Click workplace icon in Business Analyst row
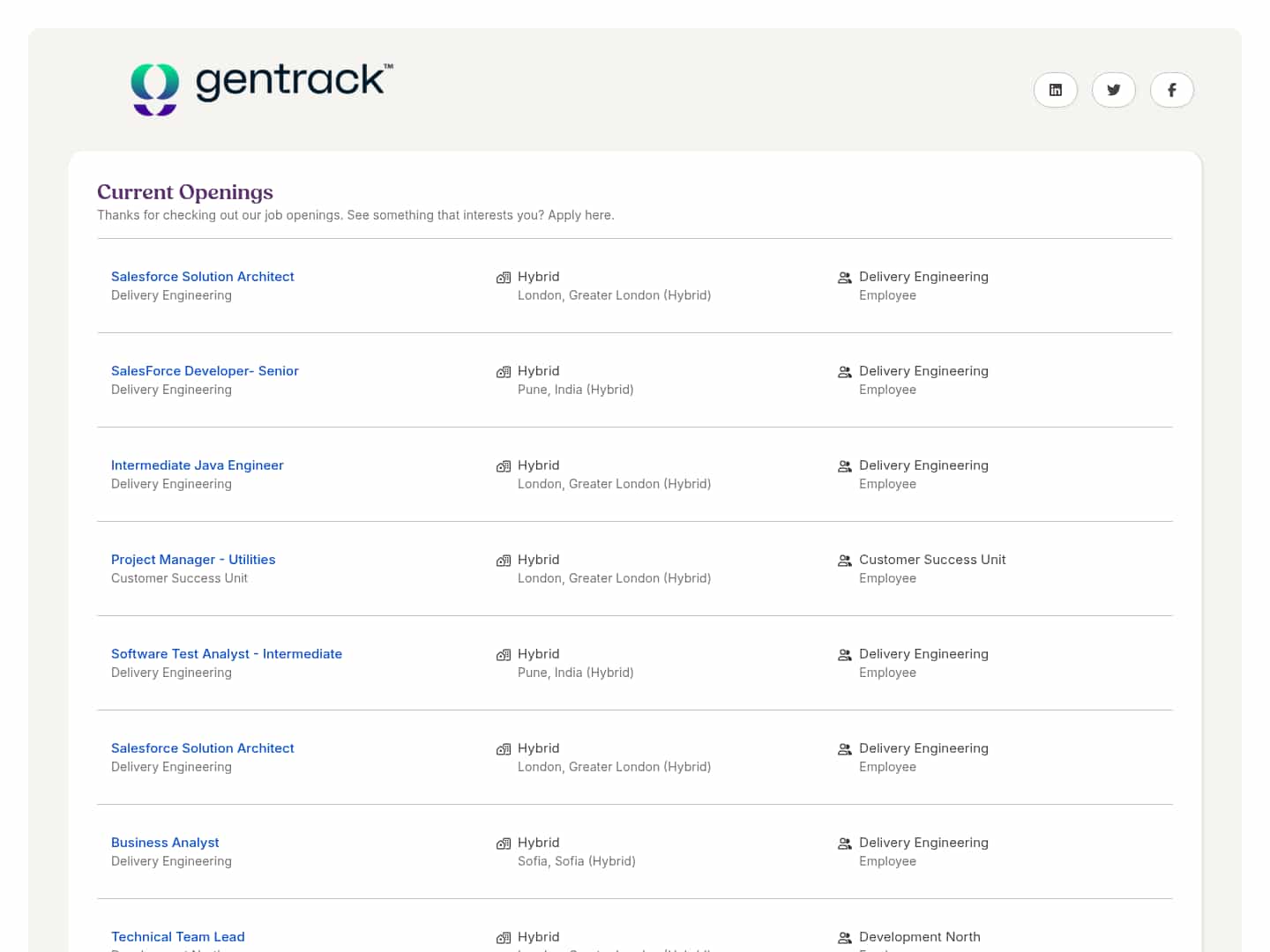This screenshot has height=952, width=1270. click(504, 844)
